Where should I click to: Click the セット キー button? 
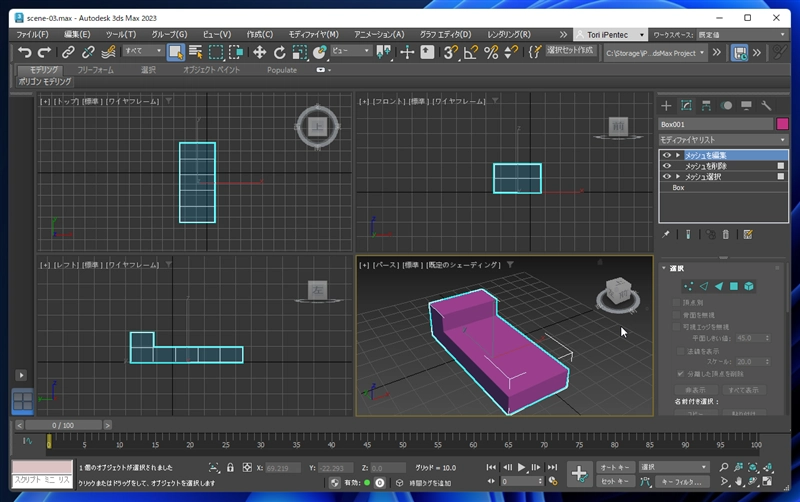[x=615, y=481]
